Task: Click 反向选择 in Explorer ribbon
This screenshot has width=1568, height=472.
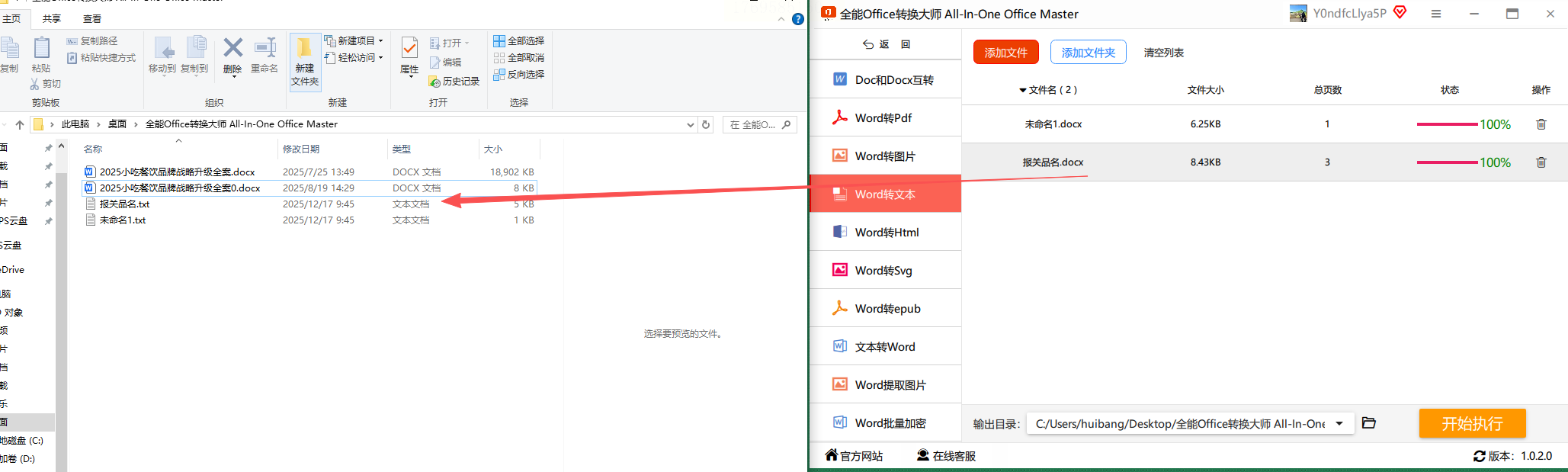Action: point(518,75)
